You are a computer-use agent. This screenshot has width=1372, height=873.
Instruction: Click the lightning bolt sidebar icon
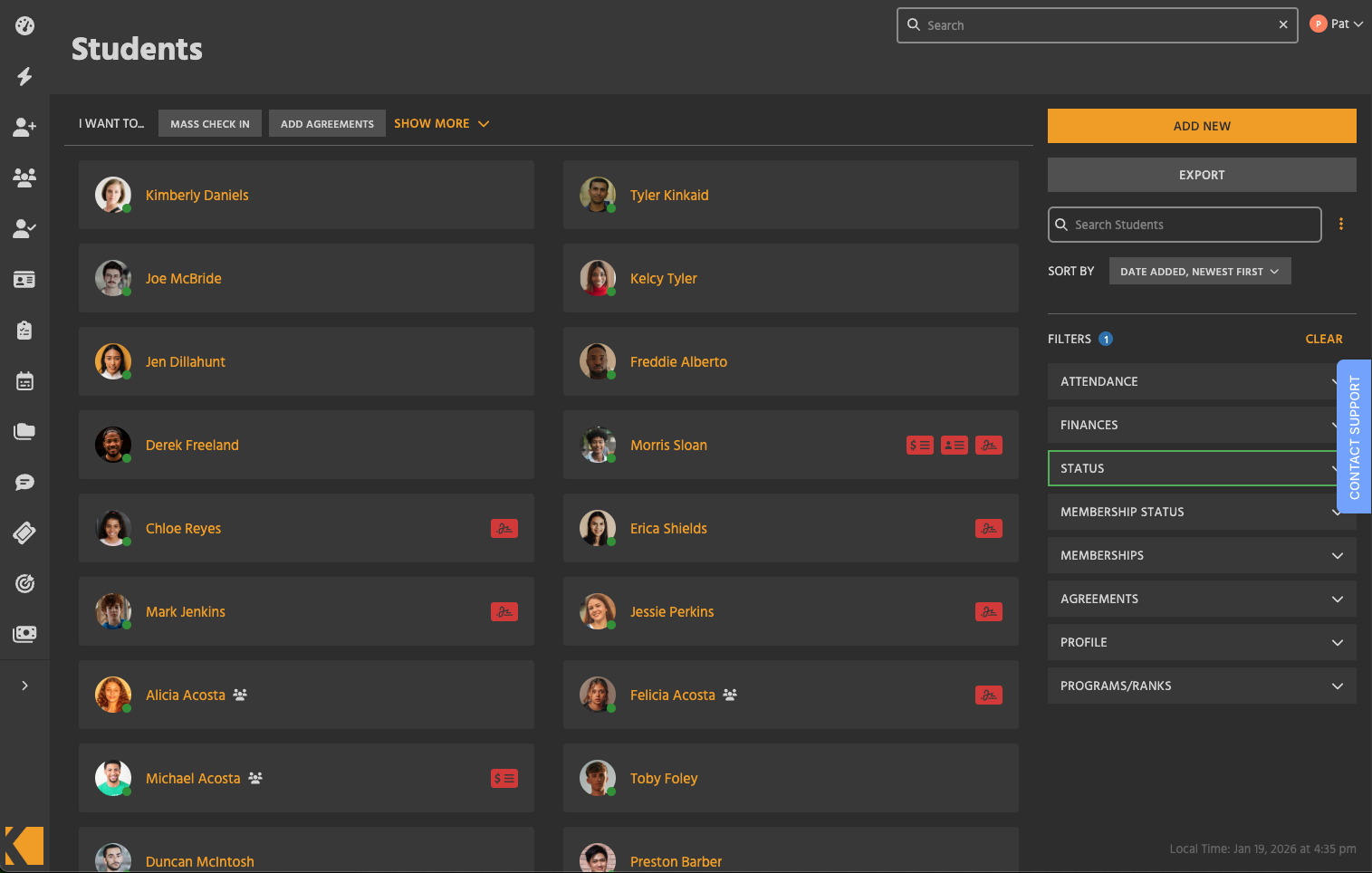tap(24, 76)
